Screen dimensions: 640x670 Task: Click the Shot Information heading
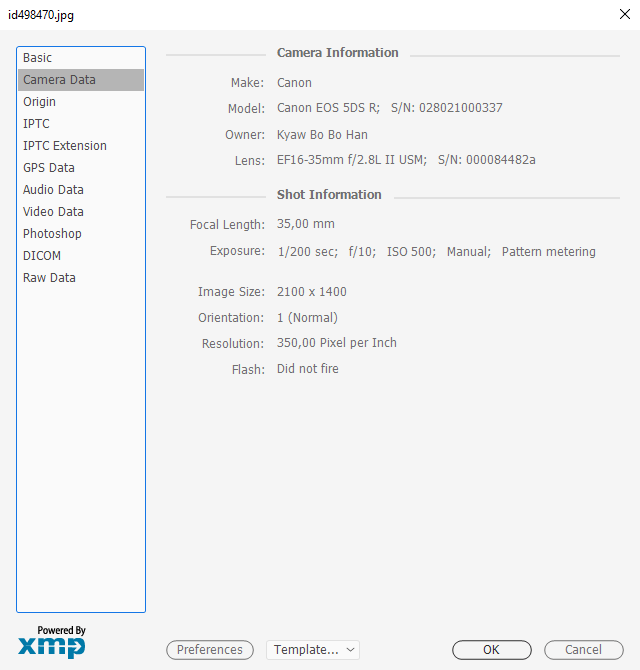click(x=329, y=195)
